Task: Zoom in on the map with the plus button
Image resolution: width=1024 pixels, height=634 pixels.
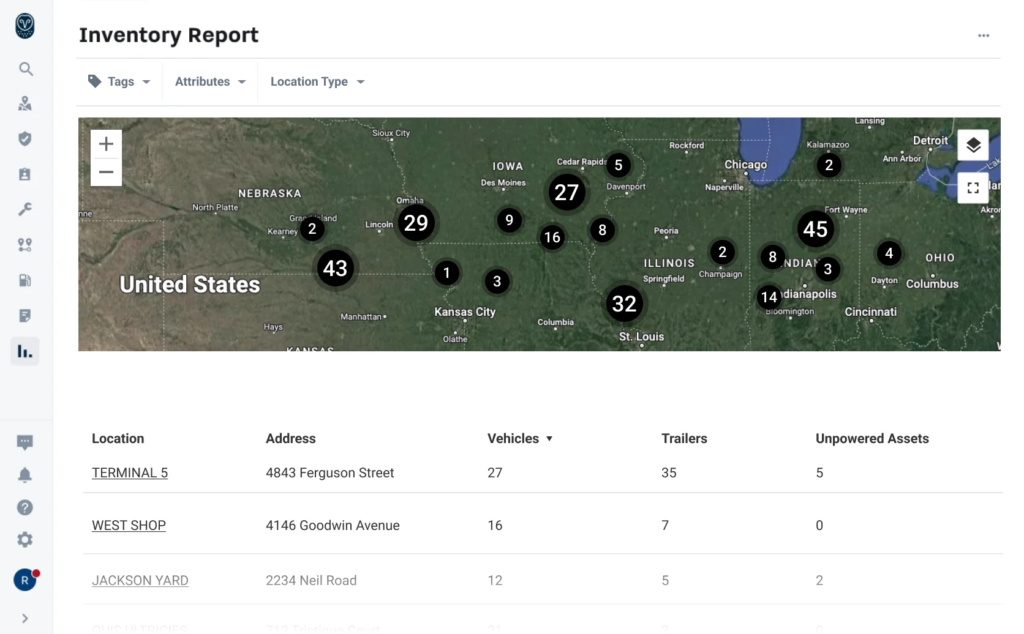Action: (x=106, y=143)
